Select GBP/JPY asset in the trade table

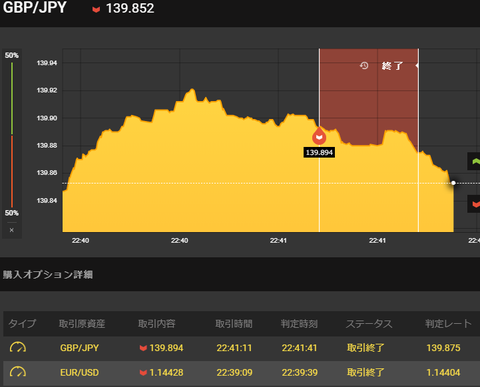pyautogui.click(x=79, y=348)
